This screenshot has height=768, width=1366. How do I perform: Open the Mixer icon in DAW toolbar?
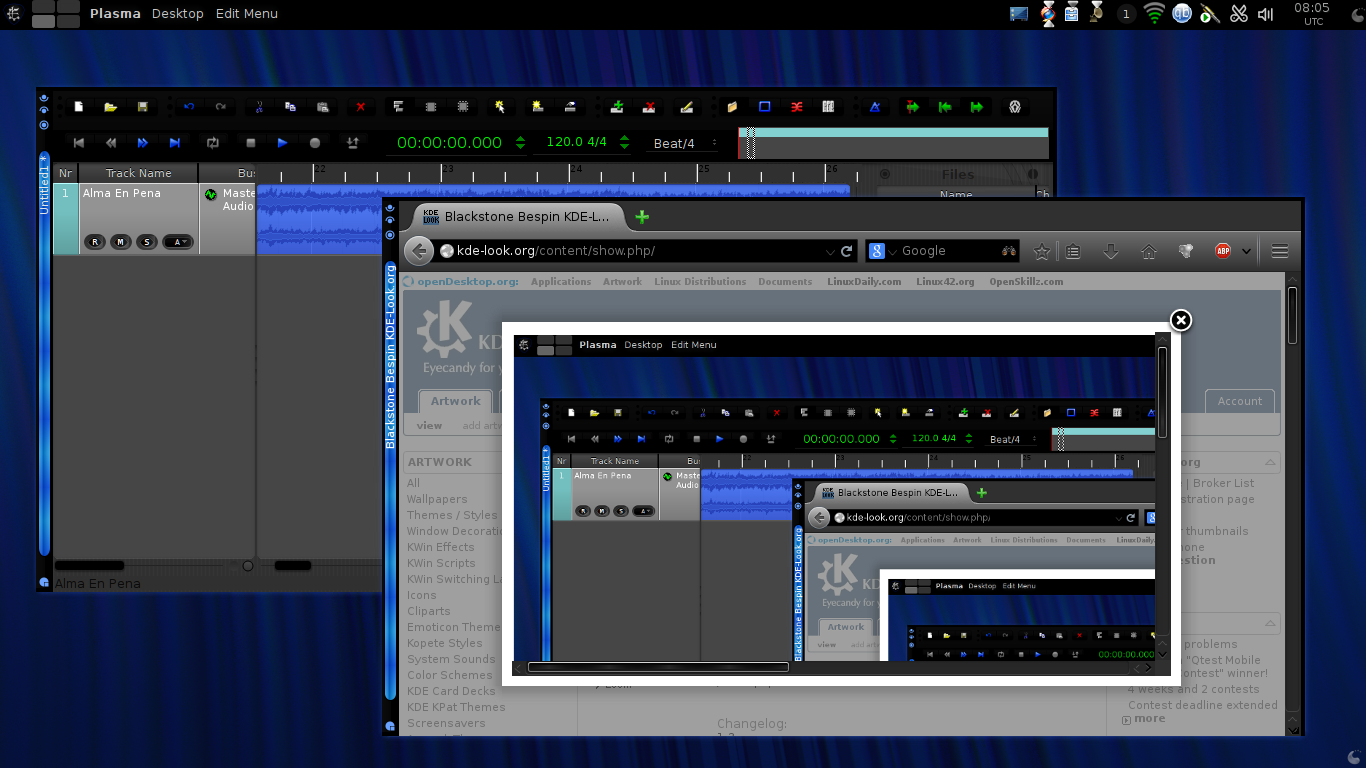coord(828,107)
